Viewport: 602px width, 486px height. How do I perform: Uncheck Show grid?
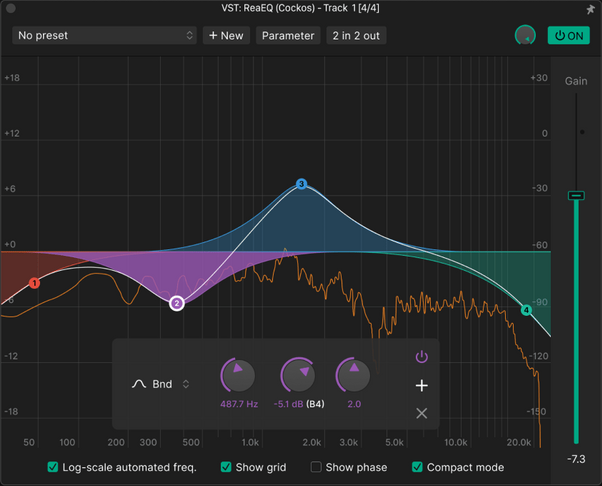coord(226,467)
